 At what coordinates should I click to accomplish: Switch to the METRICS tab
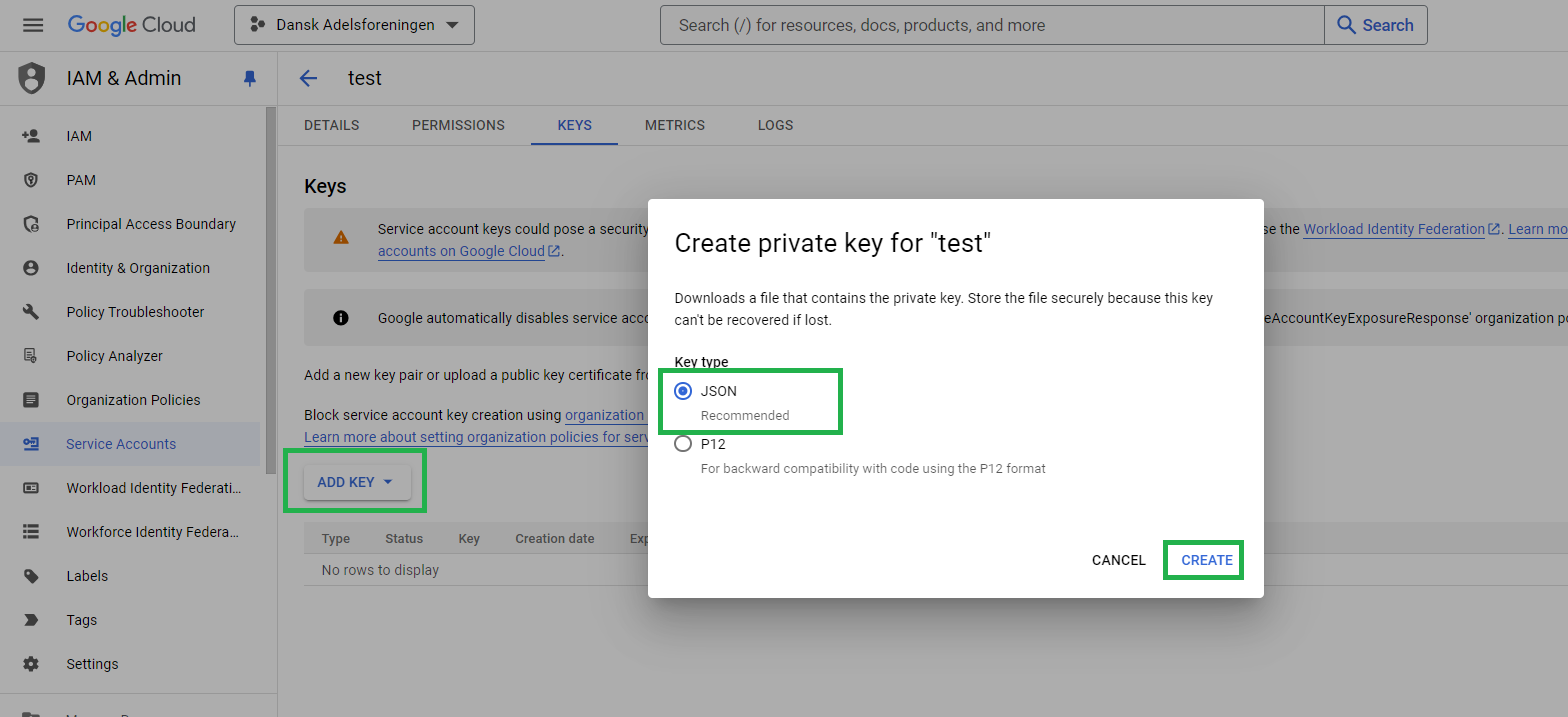[675, 125]
